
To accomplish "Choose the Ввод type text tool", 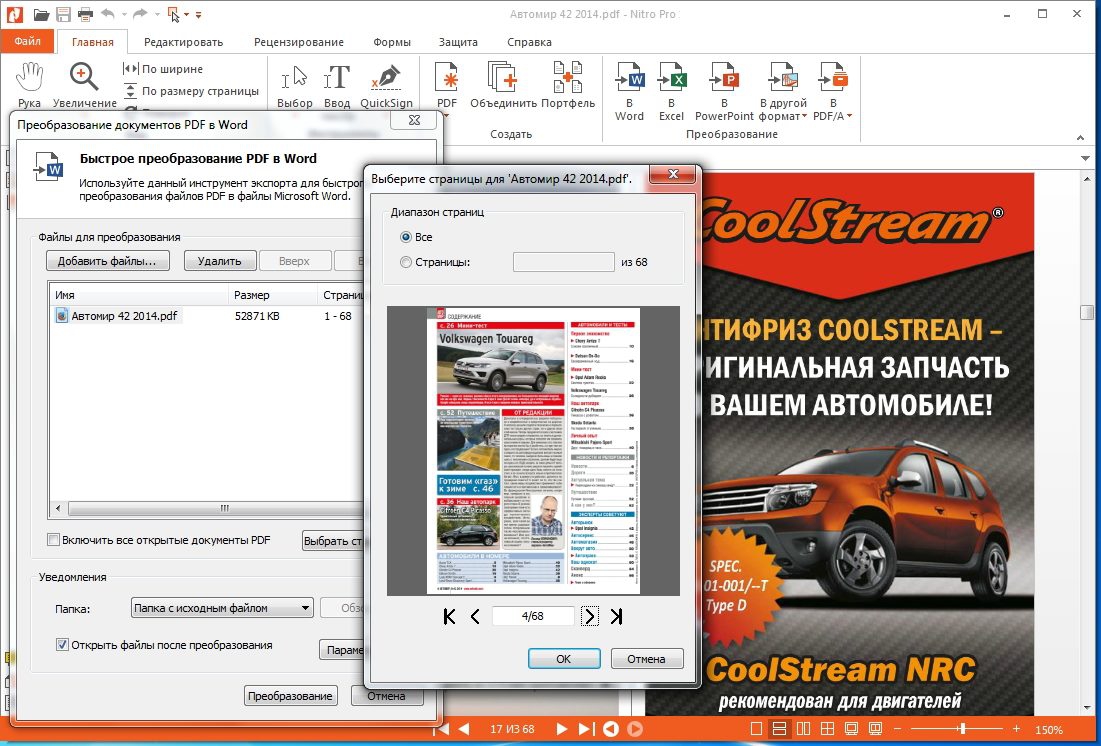I will tap(336, 85).
